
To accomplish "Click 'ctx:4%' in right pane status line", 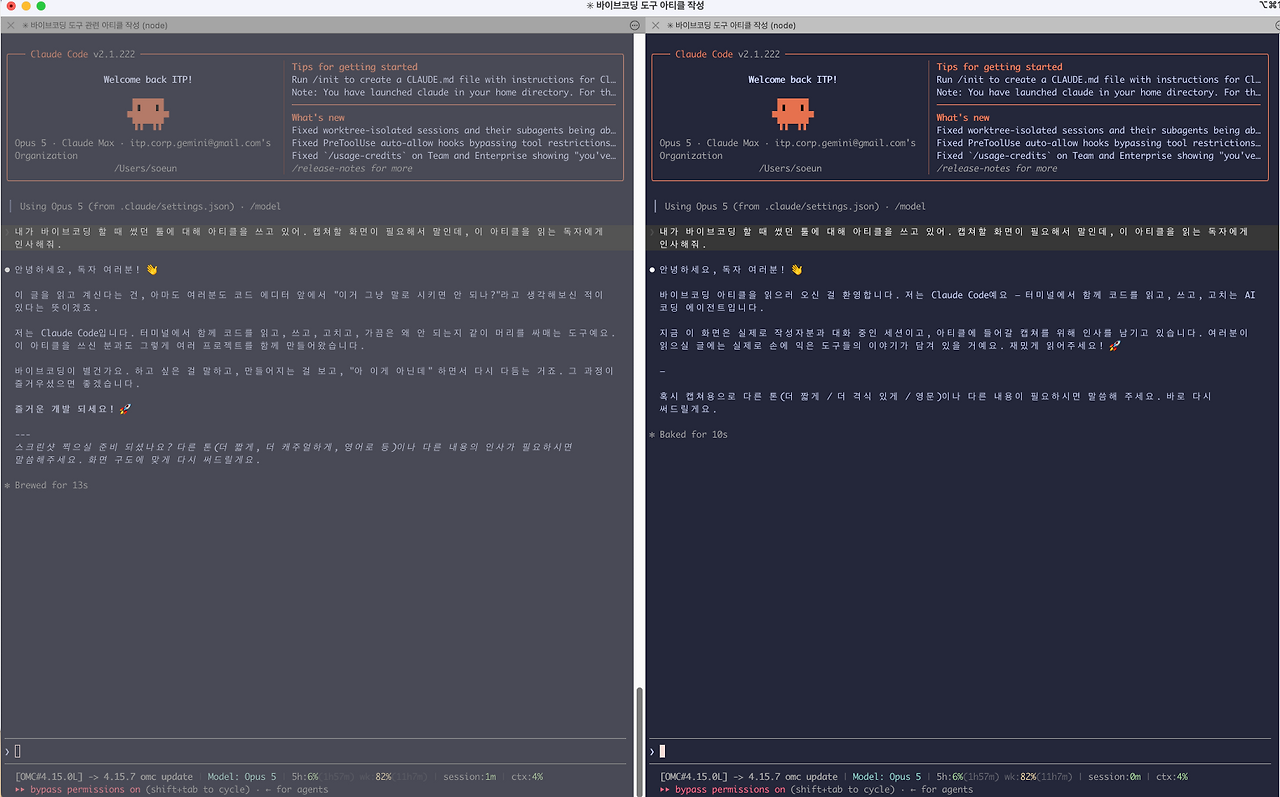I will [x=1172, y=777].
